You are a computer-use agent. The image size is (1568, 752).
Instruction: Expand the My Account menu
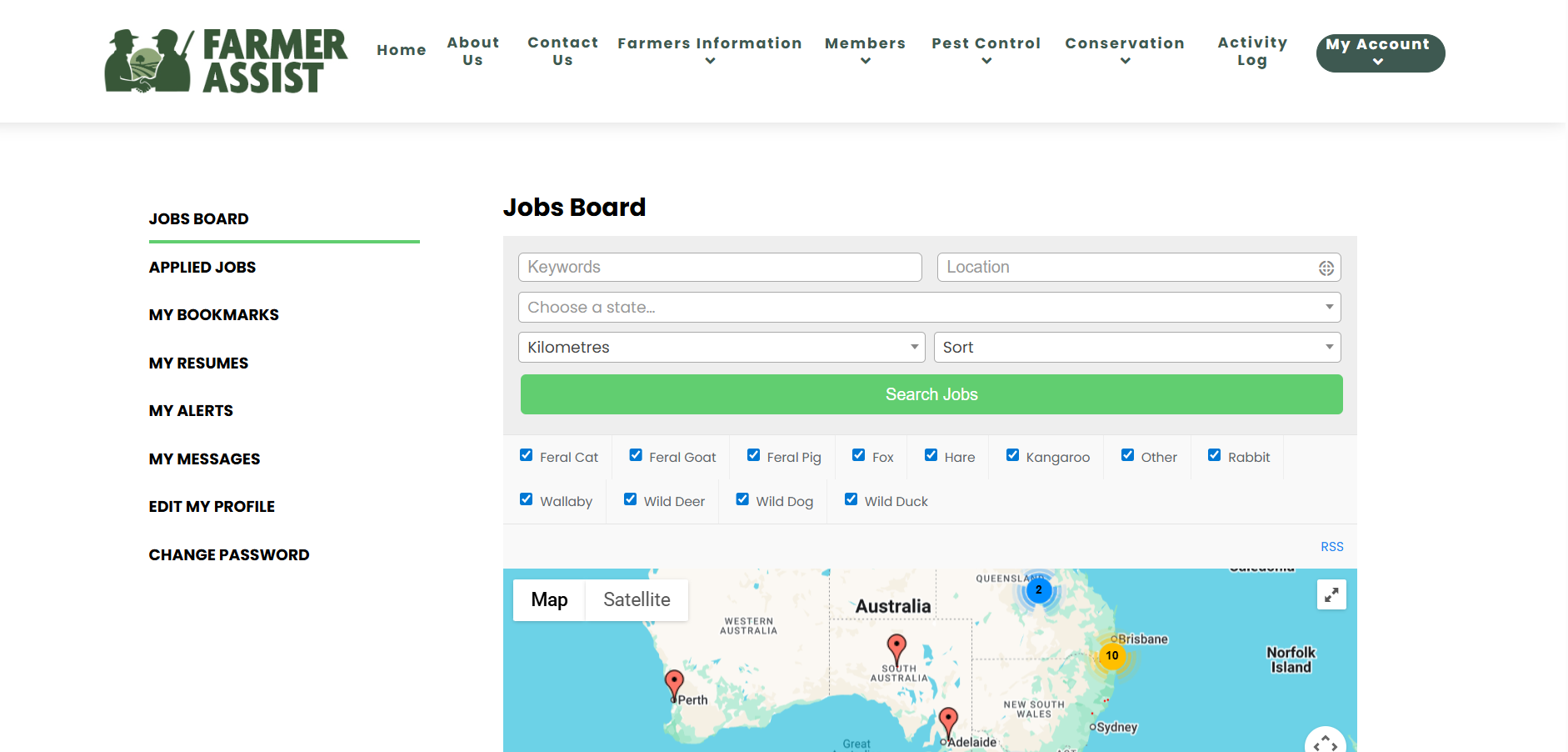pyautogui.click(x=1380, y=53)
